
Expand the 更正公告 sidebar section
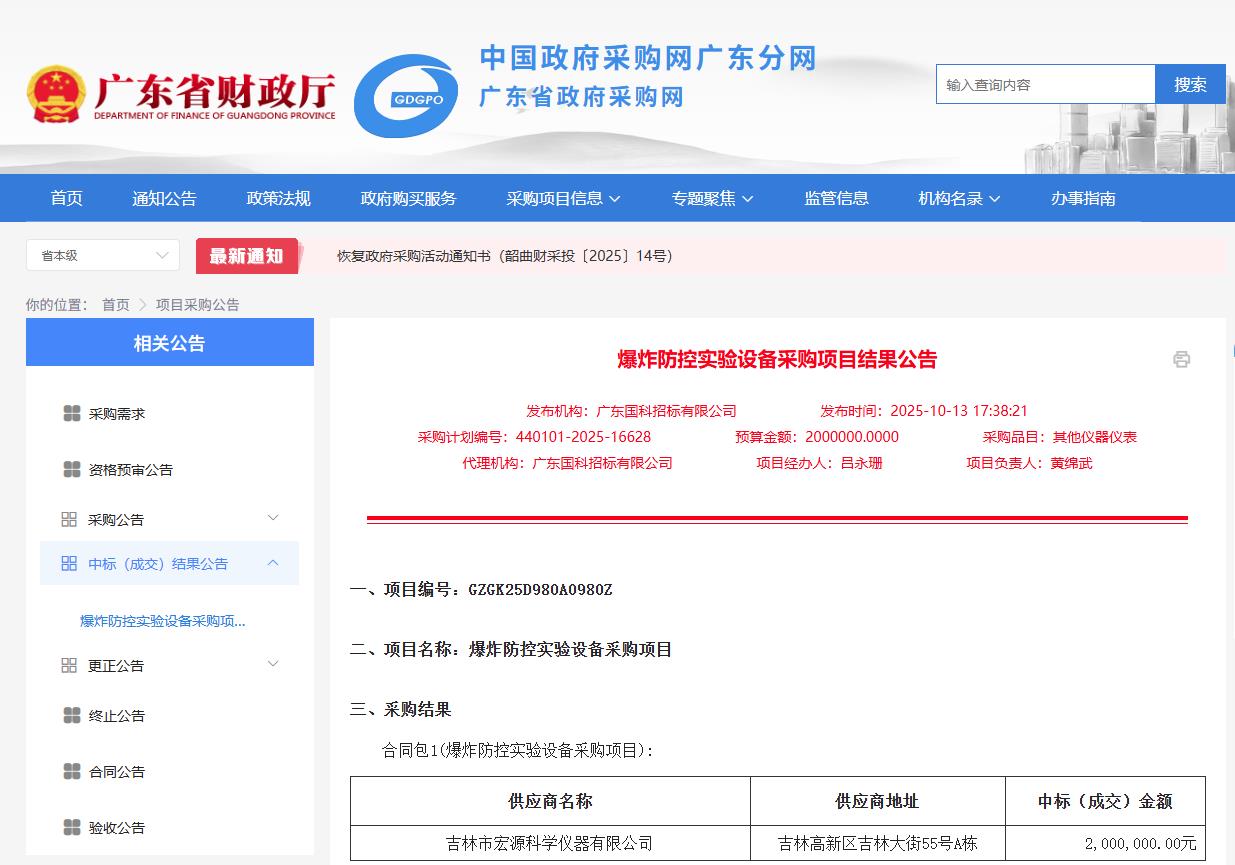[x=273, y=664]
